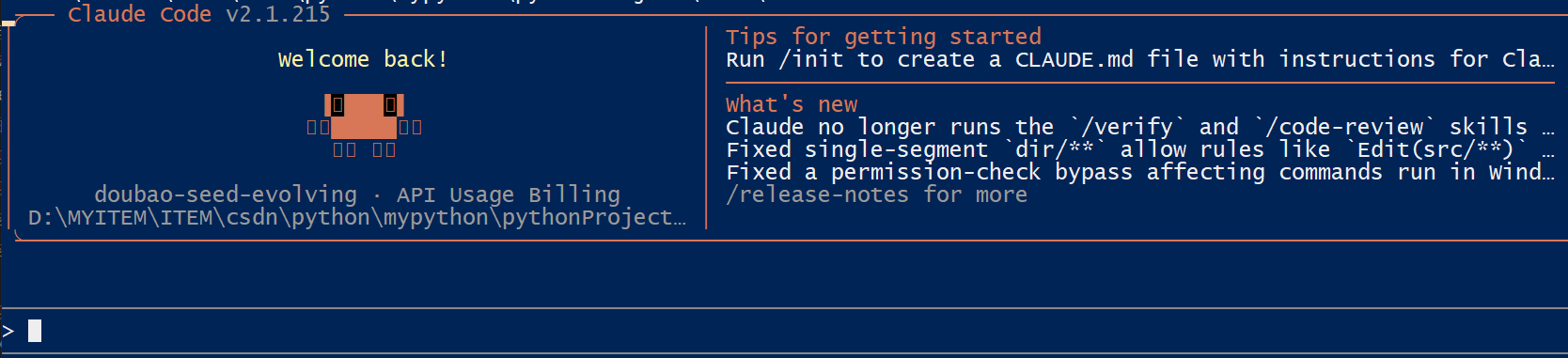Click the permission-check bypass fix line
This screenshot has width=1568, height=358.
1140,172
